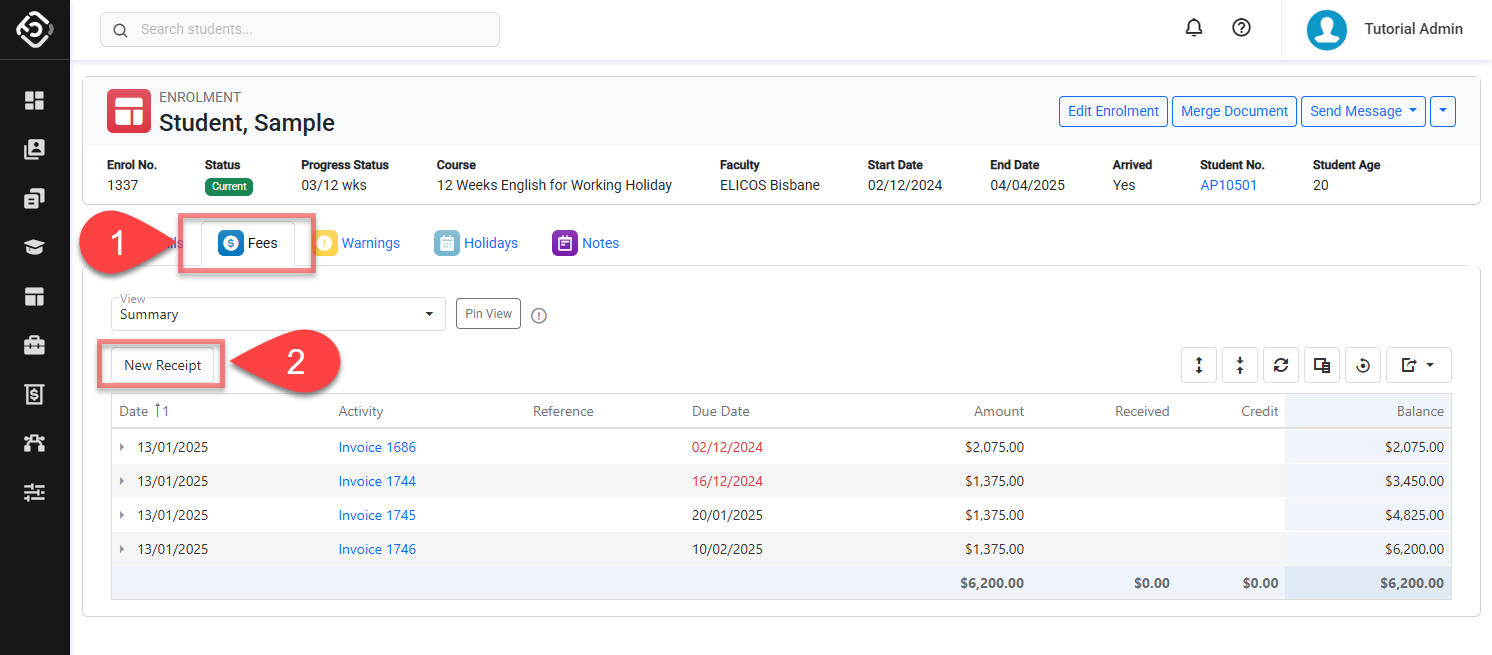Open the help question mark icon
Image resolution: width=1492 pixels, height=655 pixels.
coord(1241,28)
